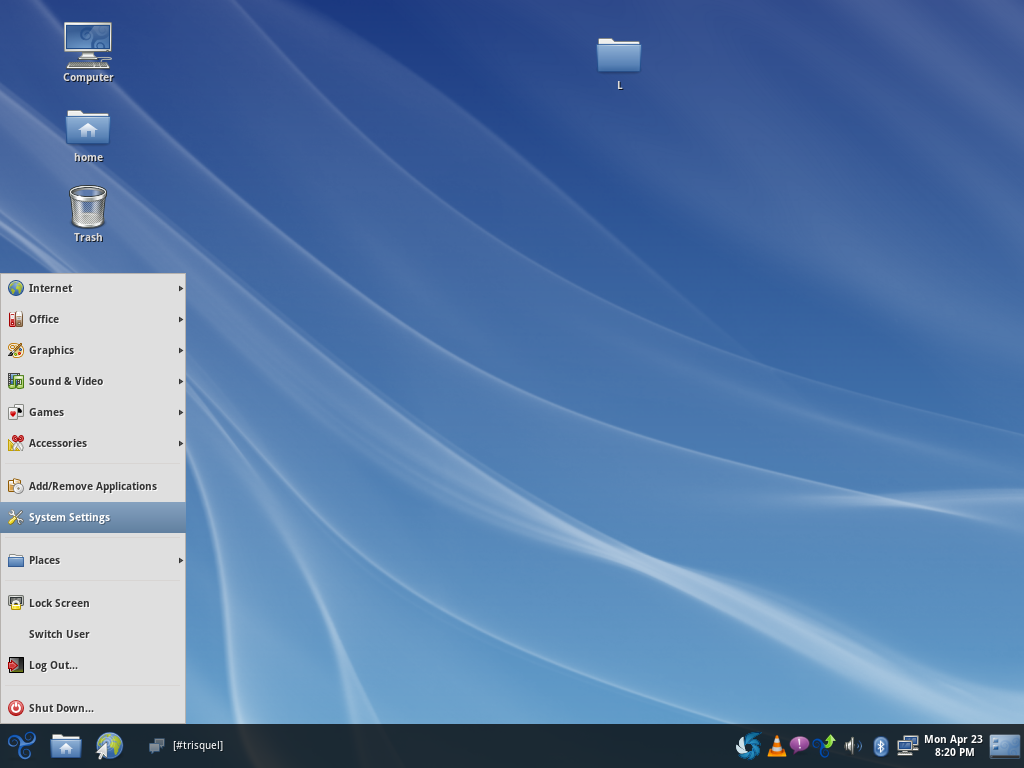Open home folder launcher in taskbar
This screenshot has height=768, width=1024.
[66, 746]
